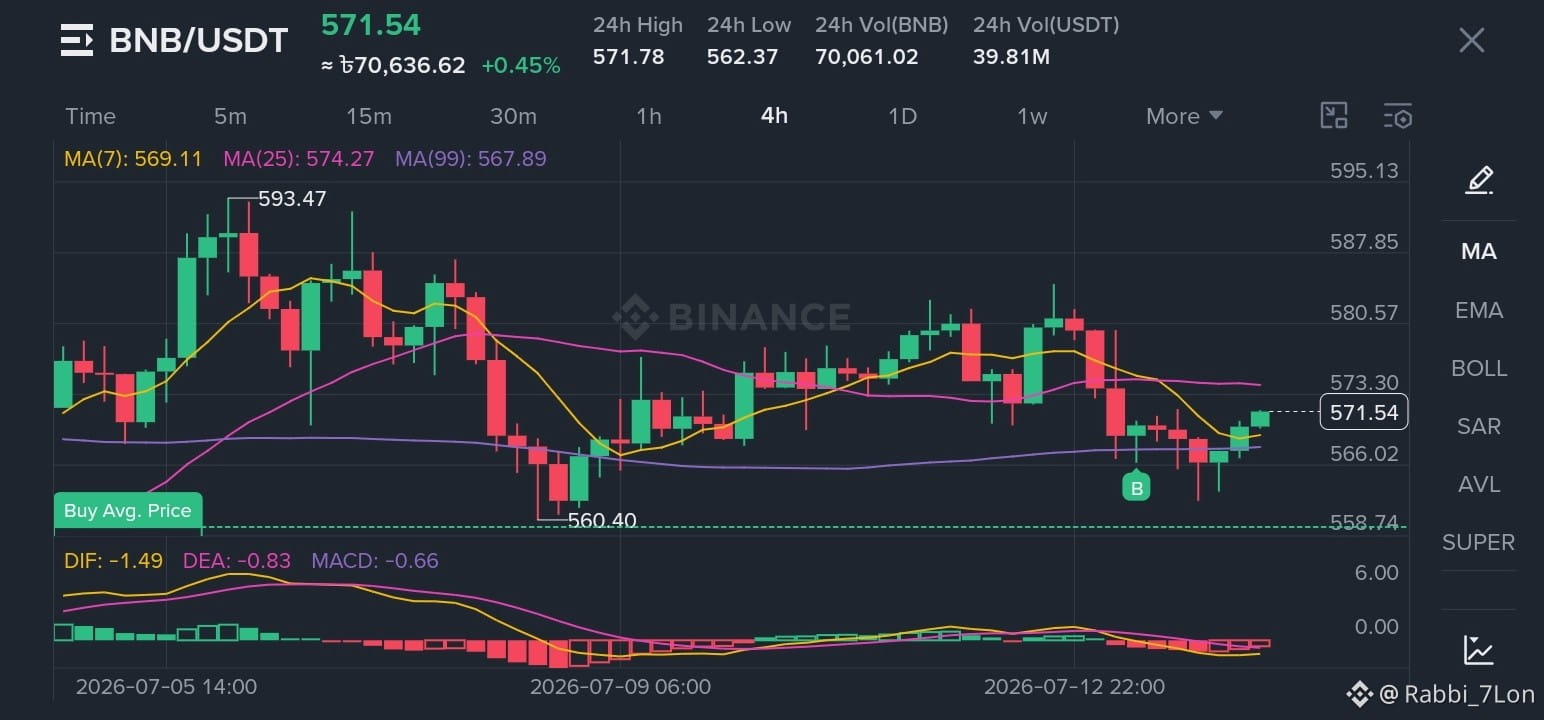Enable the SAR indicator
The image size is (1544, 720).
[1479, 426]
